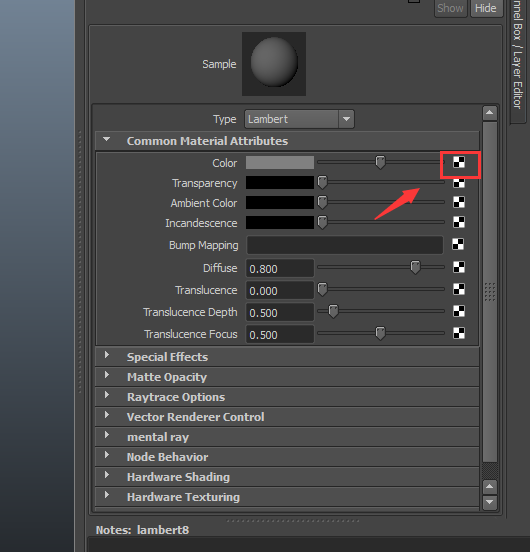Expand the Hardware Texturing section
The image size is (530, 552).
point(107,495)
